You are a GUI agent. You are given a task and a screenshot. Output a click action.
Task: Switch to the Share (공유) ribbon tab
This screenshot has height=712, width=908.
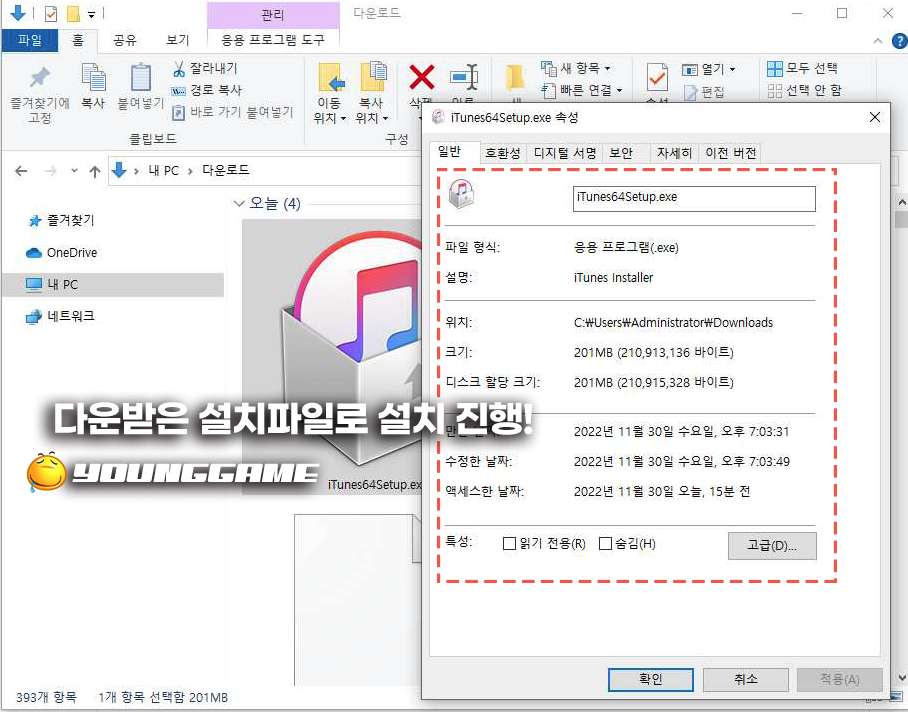tap(125, 40)
